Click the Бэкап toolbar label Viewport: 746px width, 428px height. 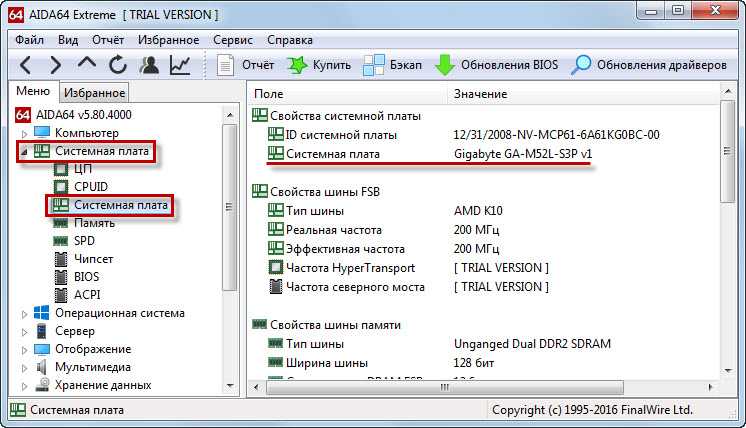pos(406,65)
